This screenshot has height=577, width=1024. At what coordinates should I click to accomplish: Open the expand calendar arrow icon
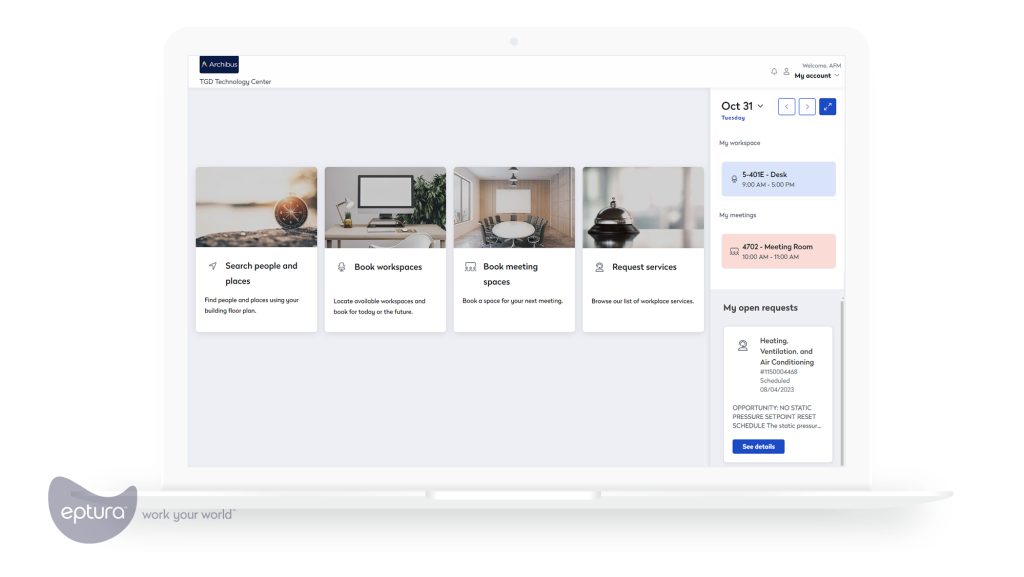coord(827,106)
